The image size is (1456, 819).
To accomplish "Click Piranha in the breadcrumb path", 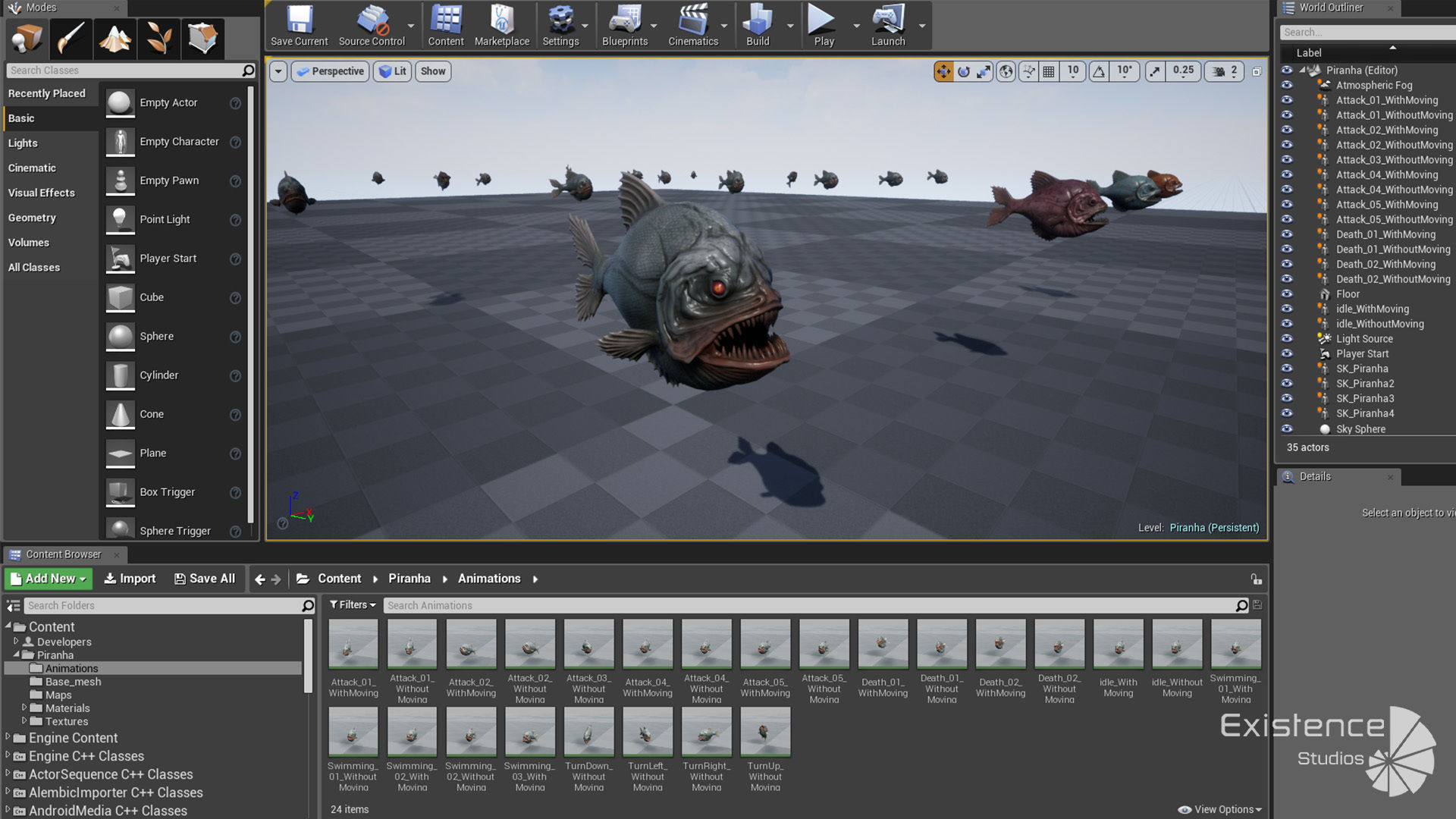I will (409, 579).
